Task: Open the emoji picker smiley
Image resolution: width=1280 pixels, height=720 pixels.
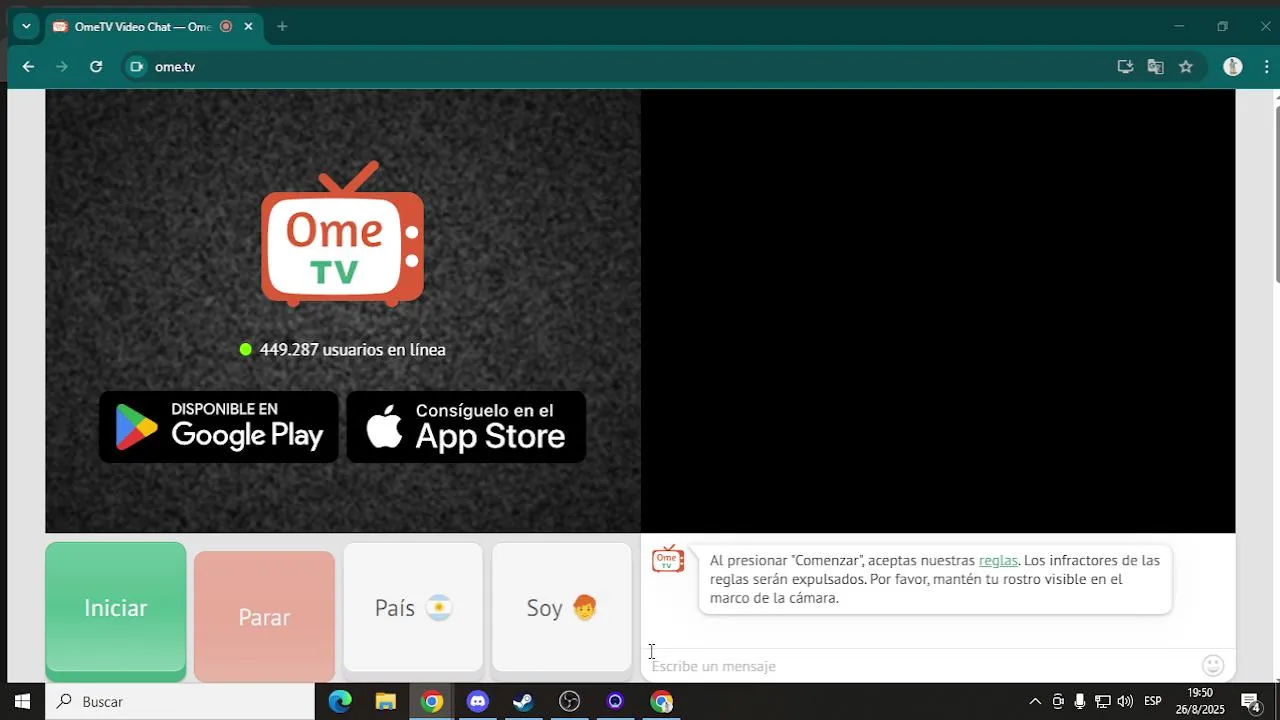Action: [1213, 666]
